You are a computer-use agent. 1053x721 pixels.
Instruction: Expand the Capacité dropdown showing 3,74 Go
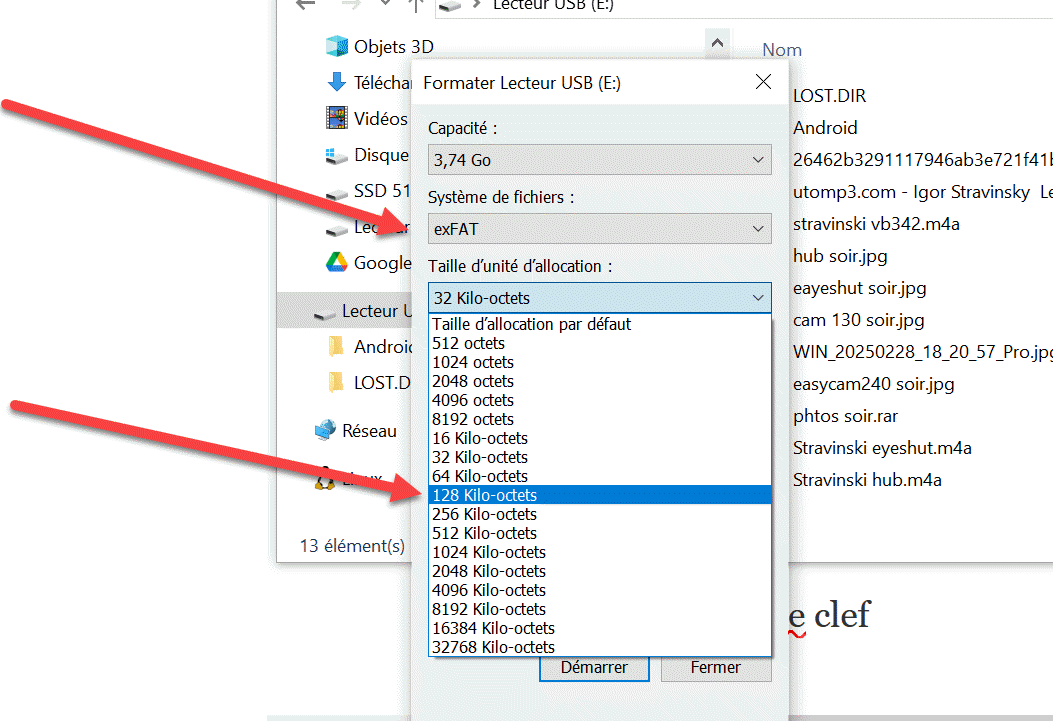tap(599, 160)
